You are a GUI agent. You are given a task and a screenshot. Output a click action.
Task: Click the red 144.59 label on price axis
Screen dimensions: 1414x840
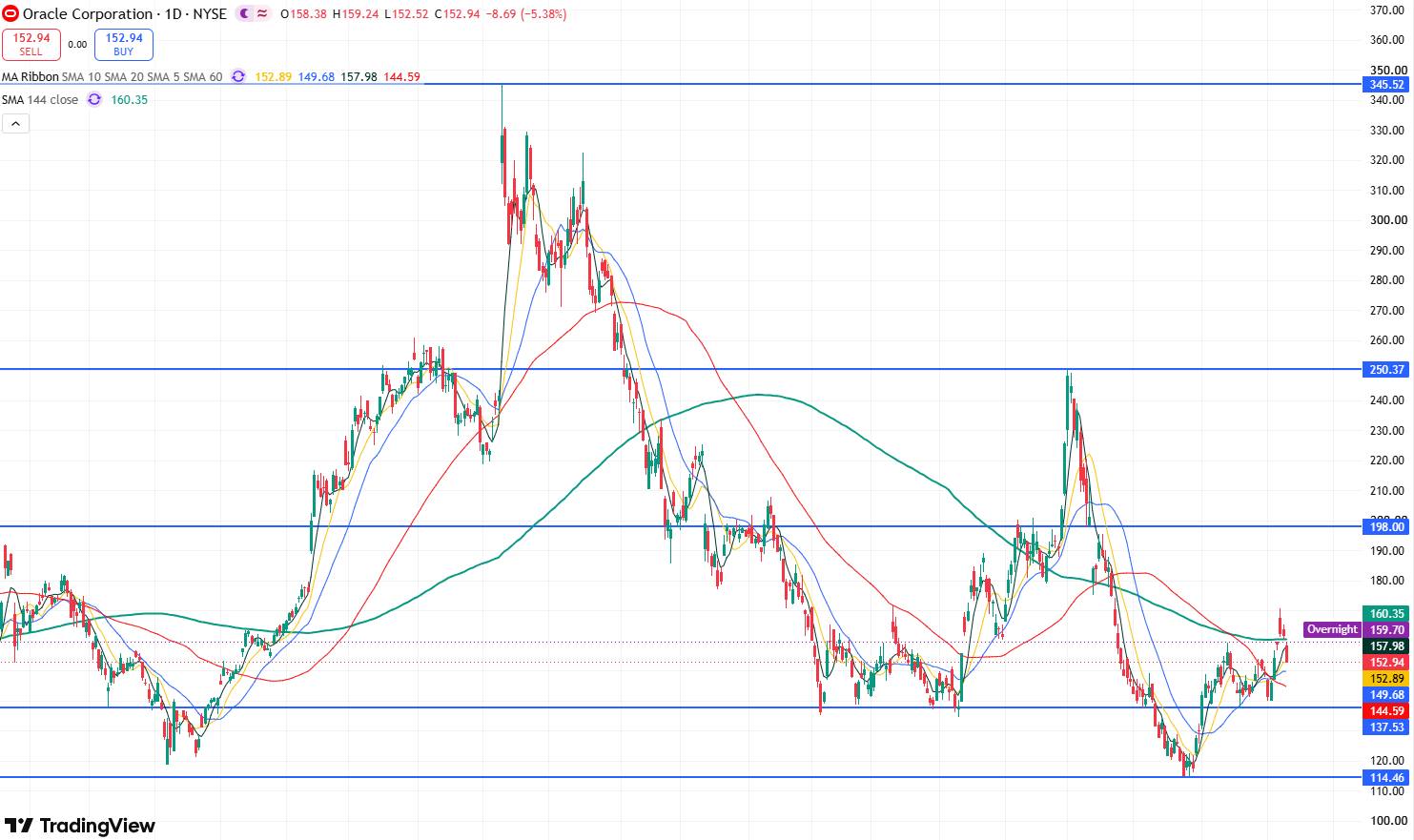[1386, 711]
